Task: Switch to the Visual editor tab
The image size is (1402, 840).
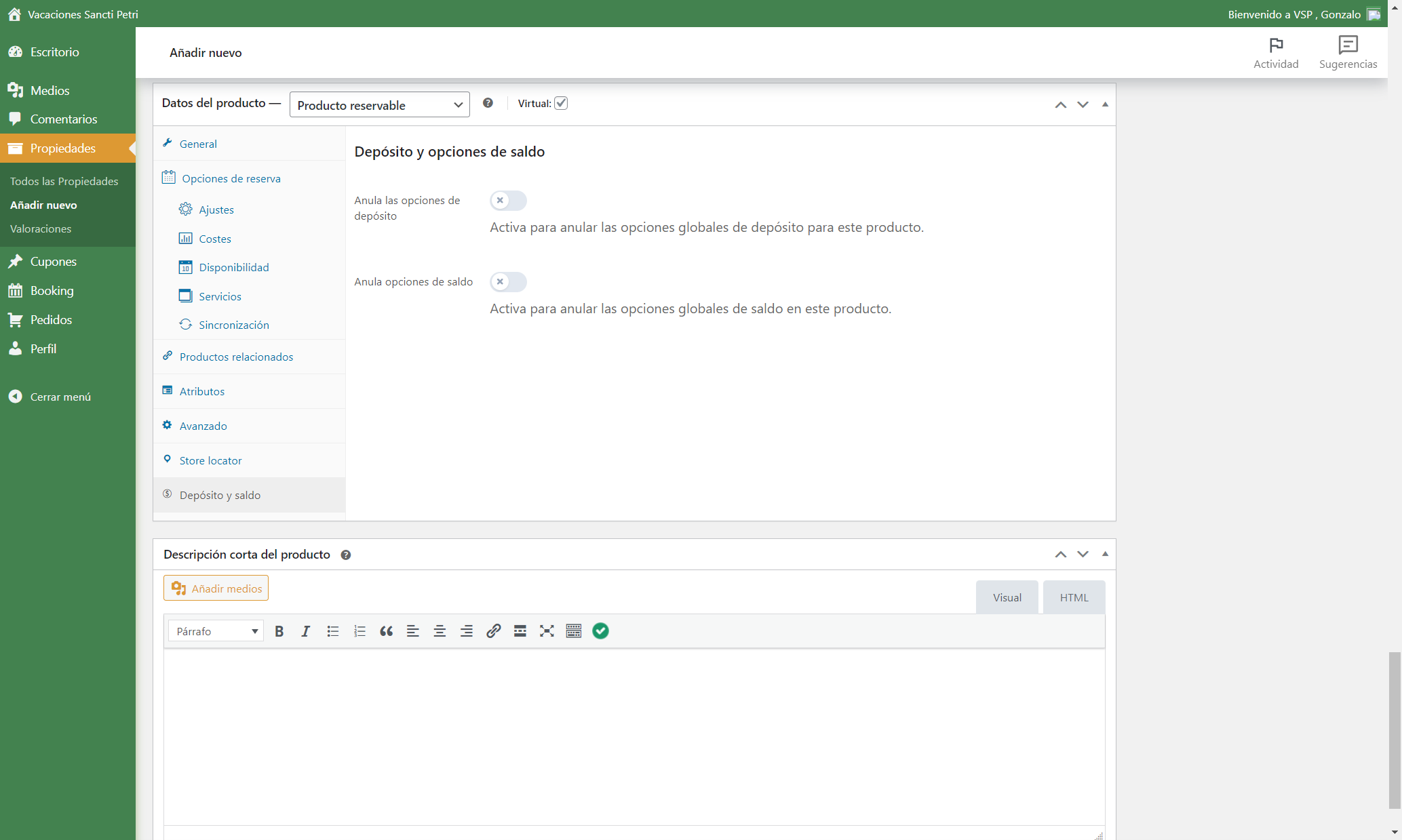Action: 1007,597
